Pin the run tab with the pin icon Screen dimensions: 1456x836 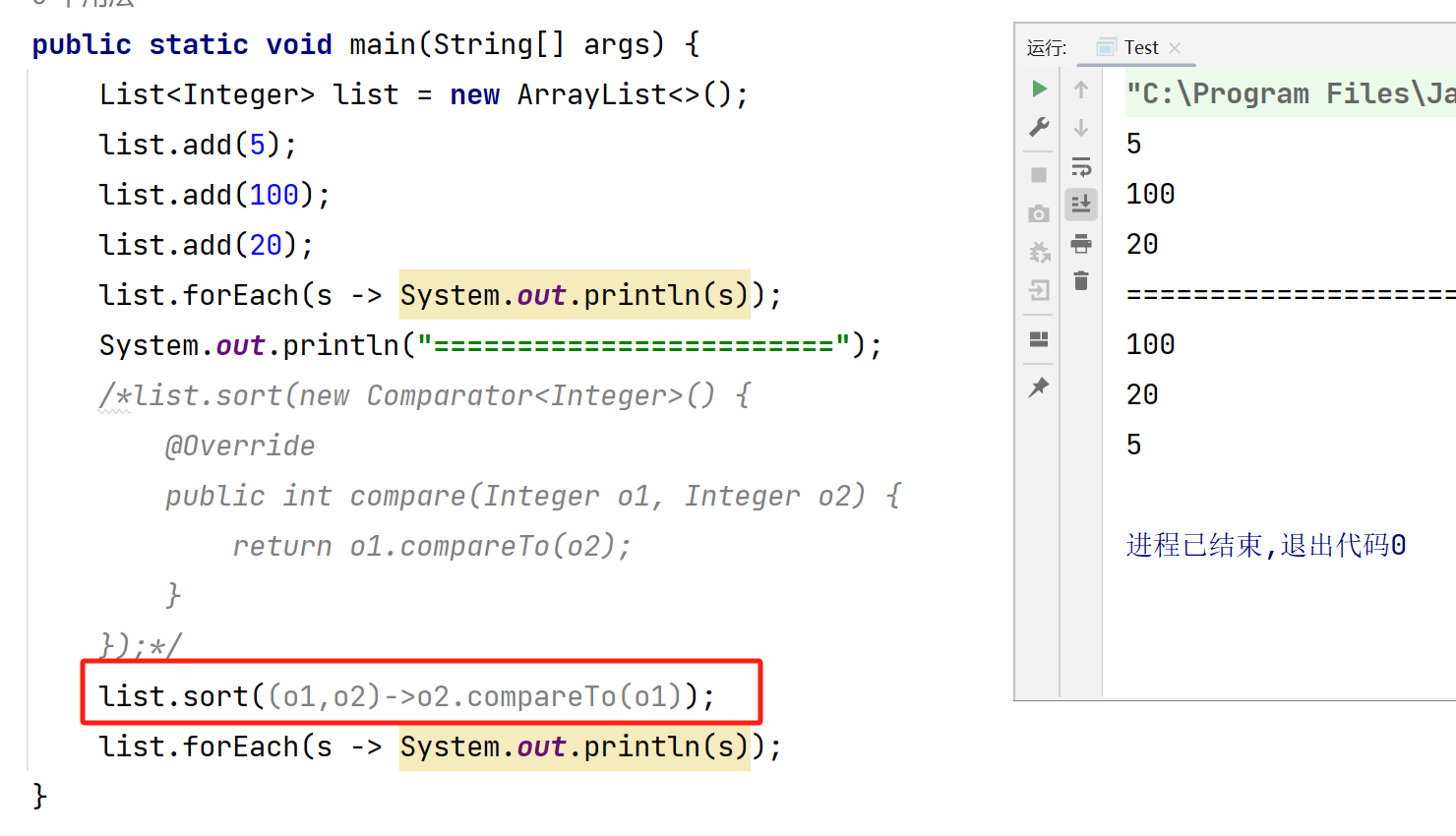tap(1039, 387)
